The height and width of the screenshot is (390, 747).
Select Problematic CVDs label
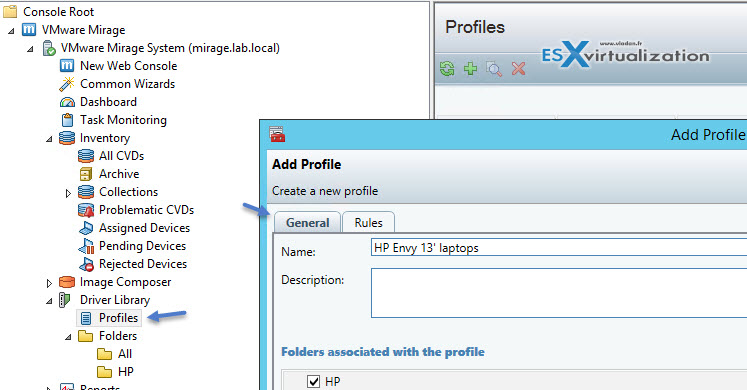point(146,210)
